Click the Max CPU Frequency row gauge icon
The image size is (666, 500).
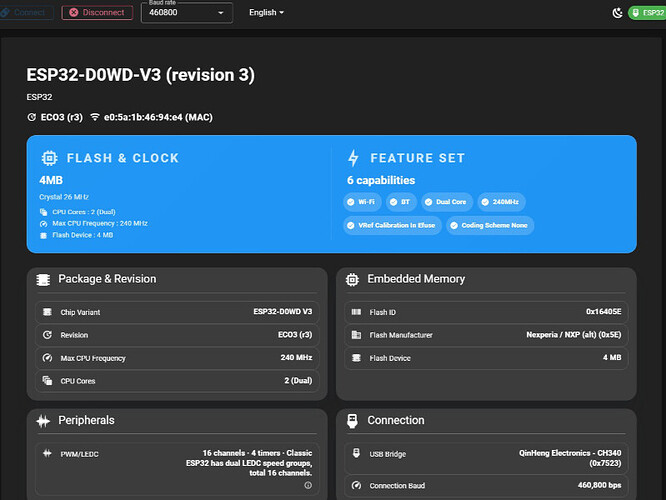(47, 358)
